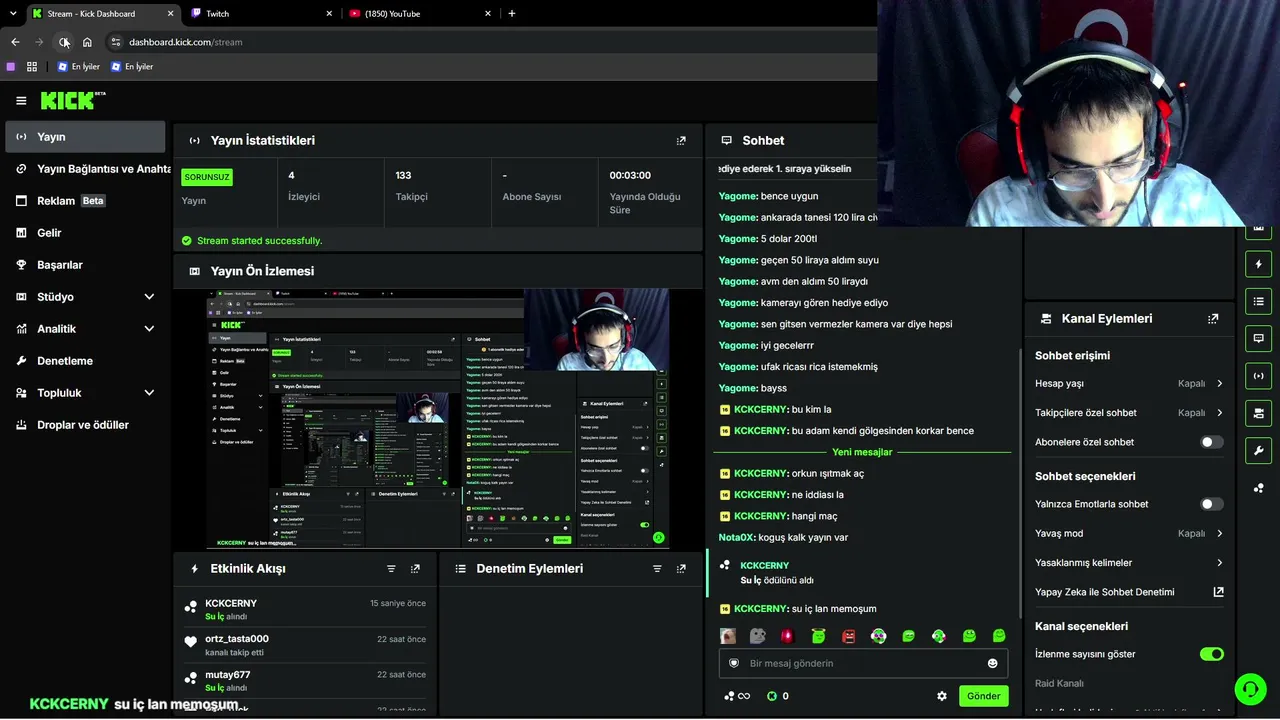The image size is (1280, 720).
Task: Click the ortz_tasta000 follow activity entry
Action: (x=305, y=645)
